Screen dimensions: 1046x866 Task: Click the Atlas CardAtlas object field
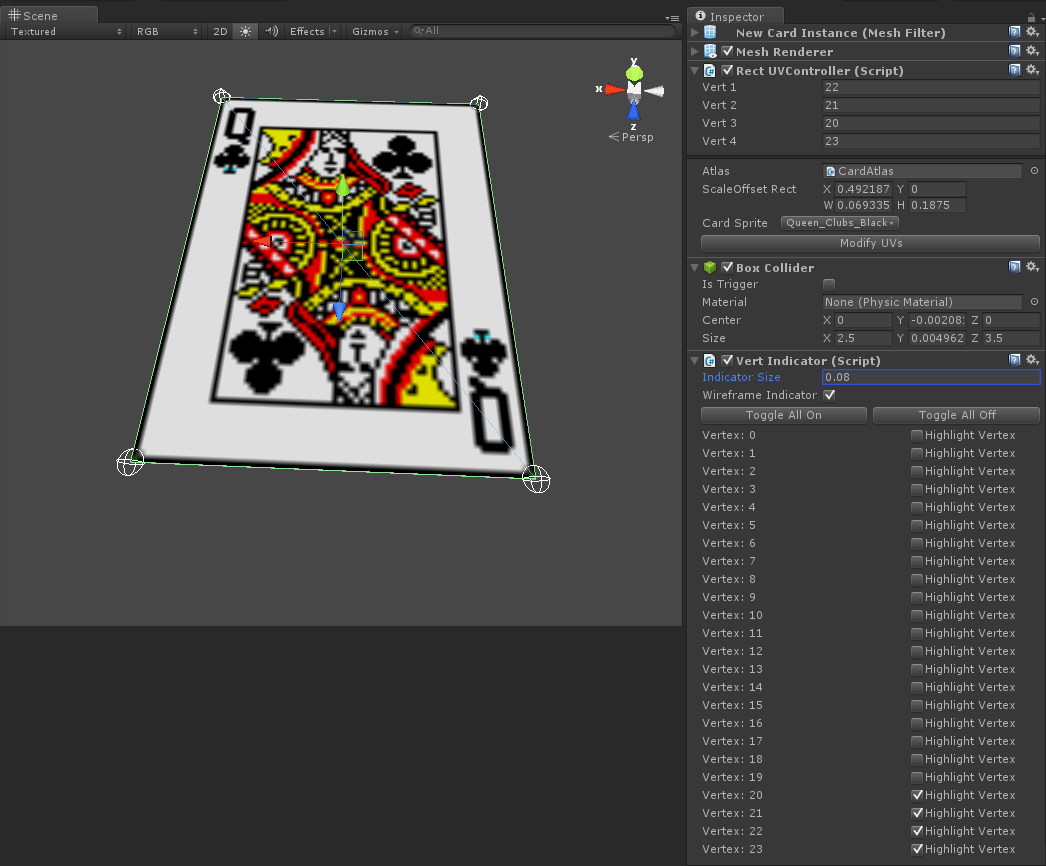922,171
